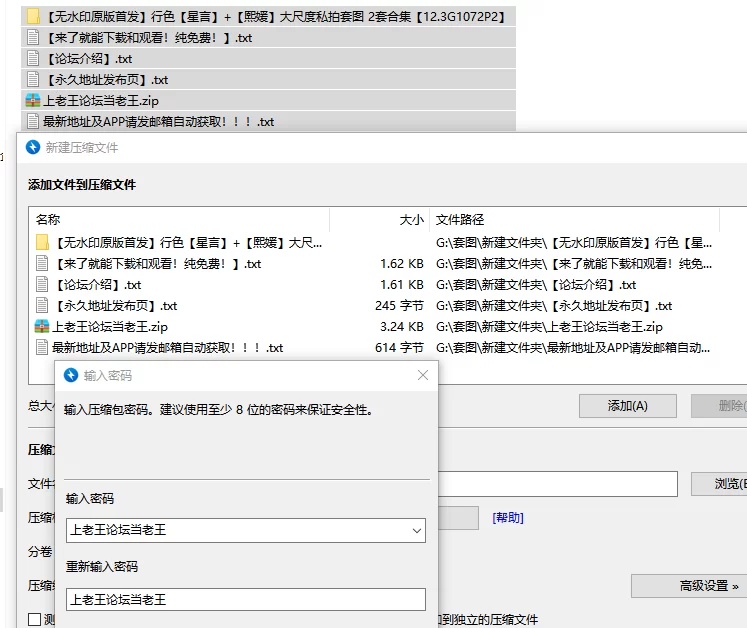This screenshot has height=628, width=747.
Task: Click the text file icon beside 【论坛介绍】.txt in dialog
Action: pyautogui.click(x=42, y=285)
